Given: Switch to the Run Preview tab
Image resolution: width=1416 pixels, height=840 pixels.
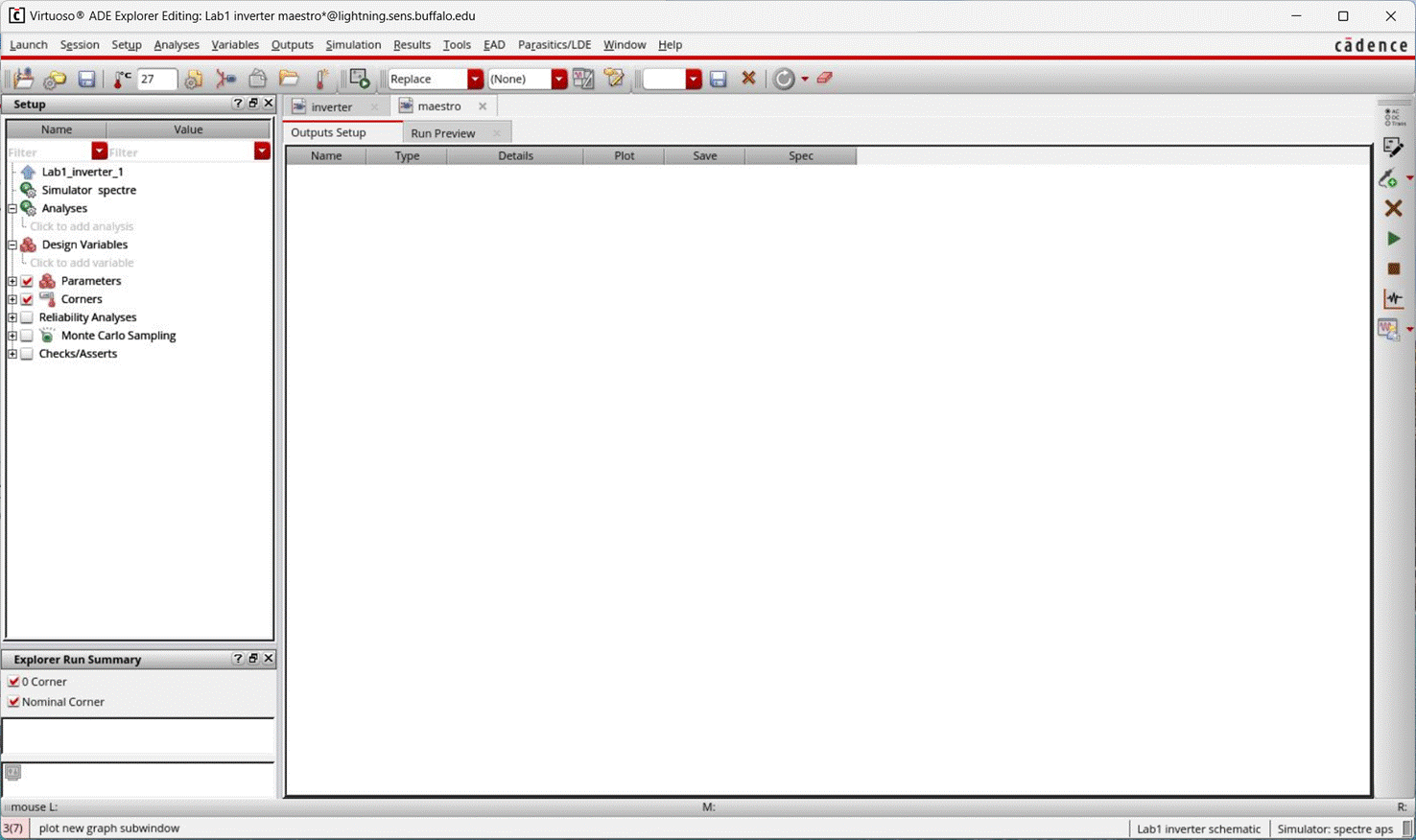Looking at the screenshot, I should coord(442,132).
